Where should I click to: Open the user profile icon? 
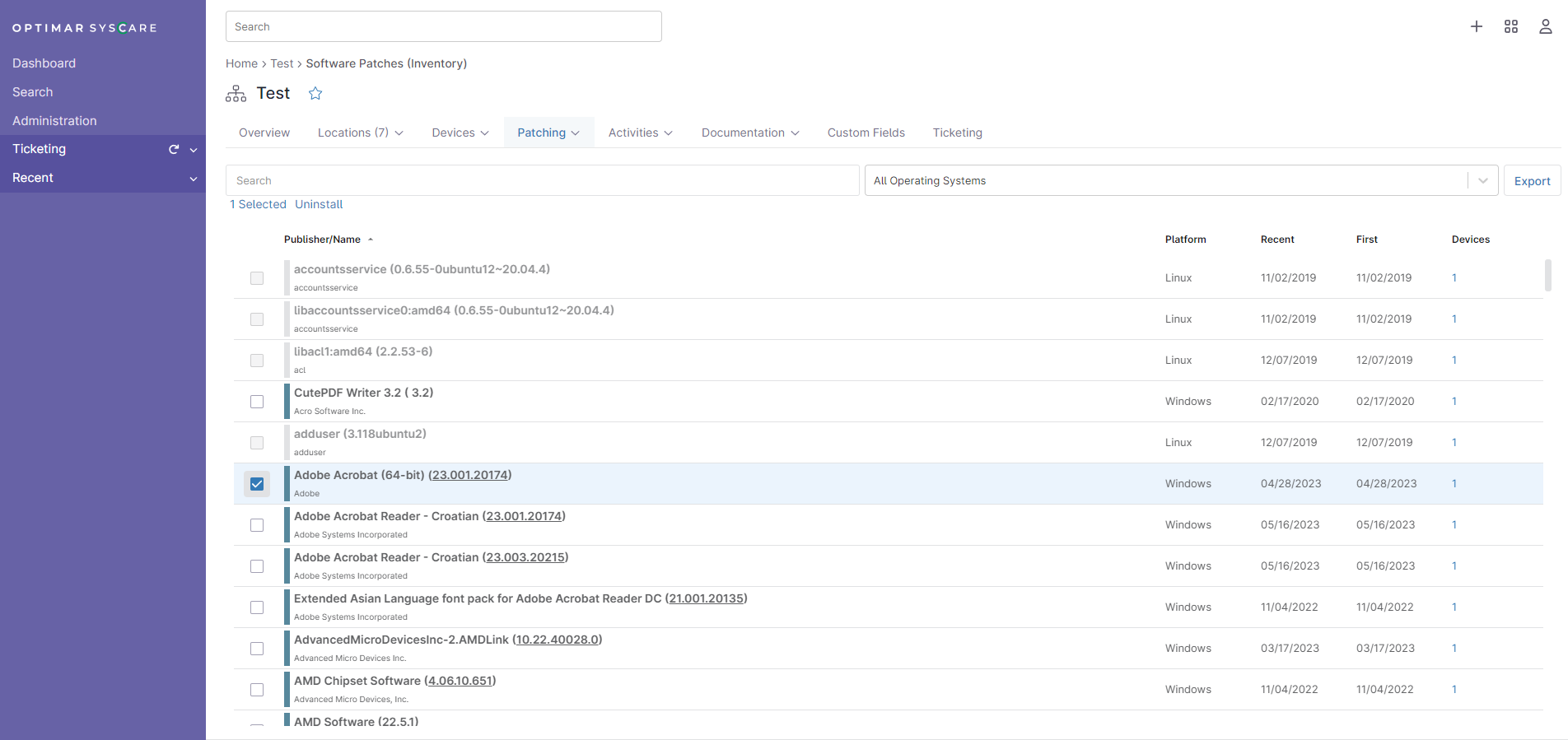click(1546, 26)
